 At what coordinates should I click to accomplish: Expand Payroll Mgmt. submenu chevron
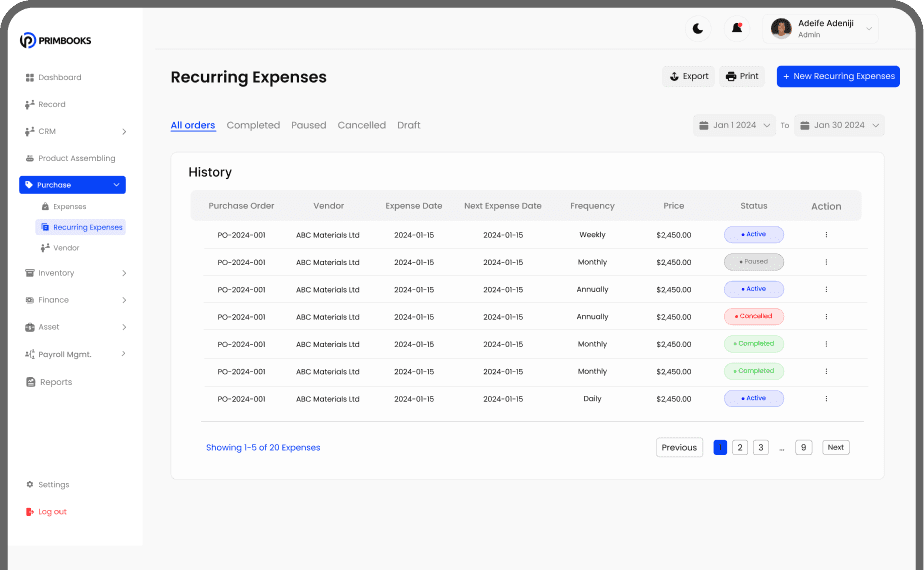(x=124, y=354)
